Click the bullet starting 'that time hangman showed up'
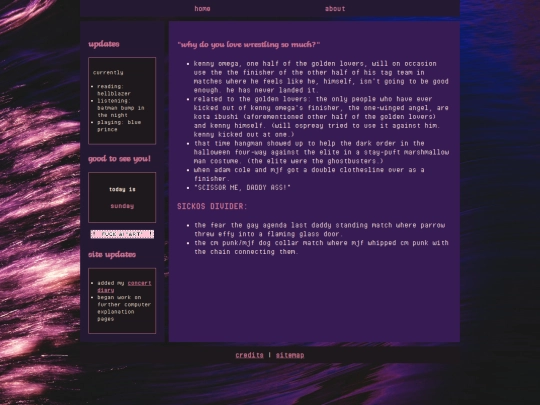This screenshot has width=540, height=405. pos(321,152)
